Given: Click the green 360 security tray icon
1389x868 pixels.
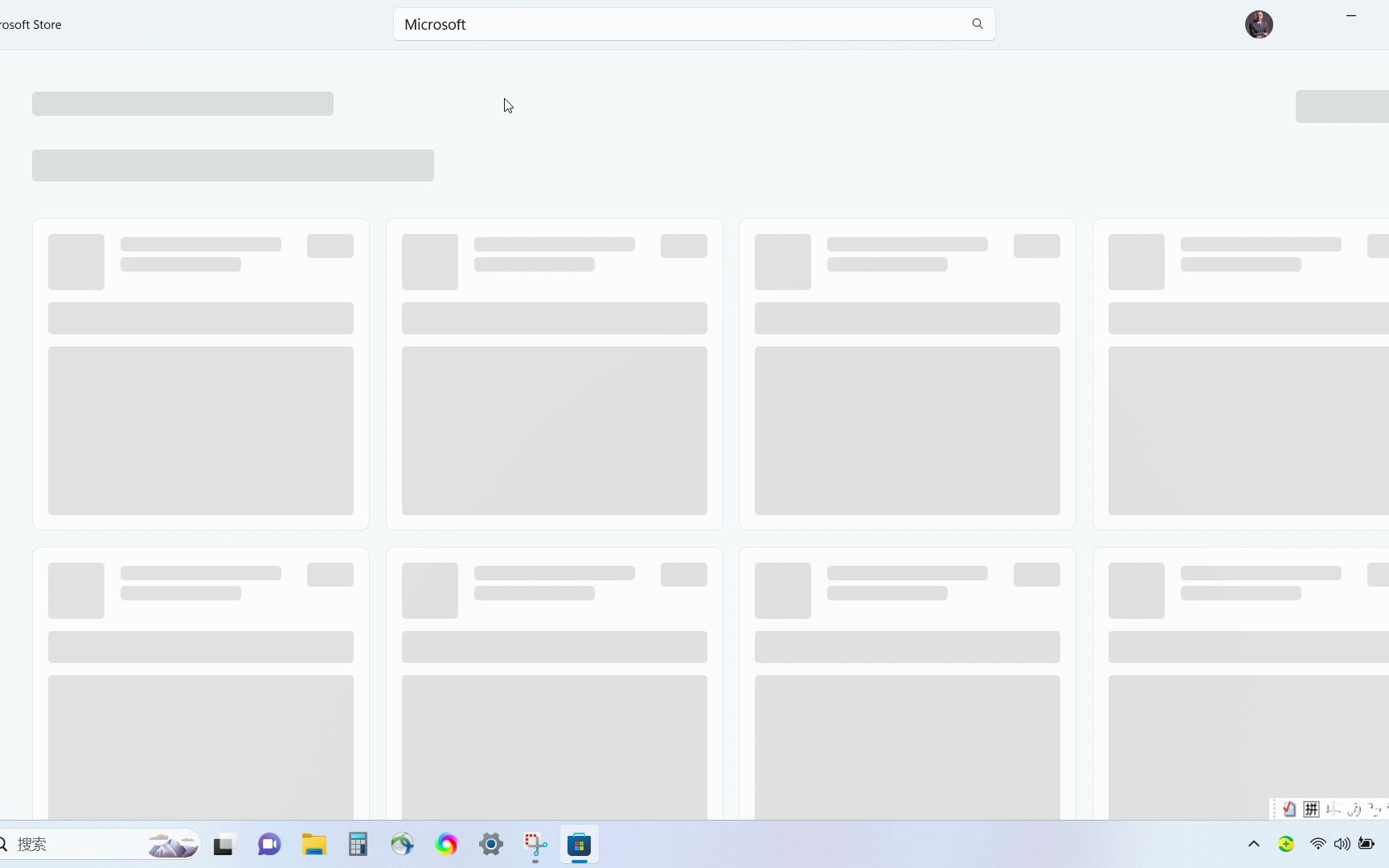Looking at the screenshot, I should click(1286, 844).
